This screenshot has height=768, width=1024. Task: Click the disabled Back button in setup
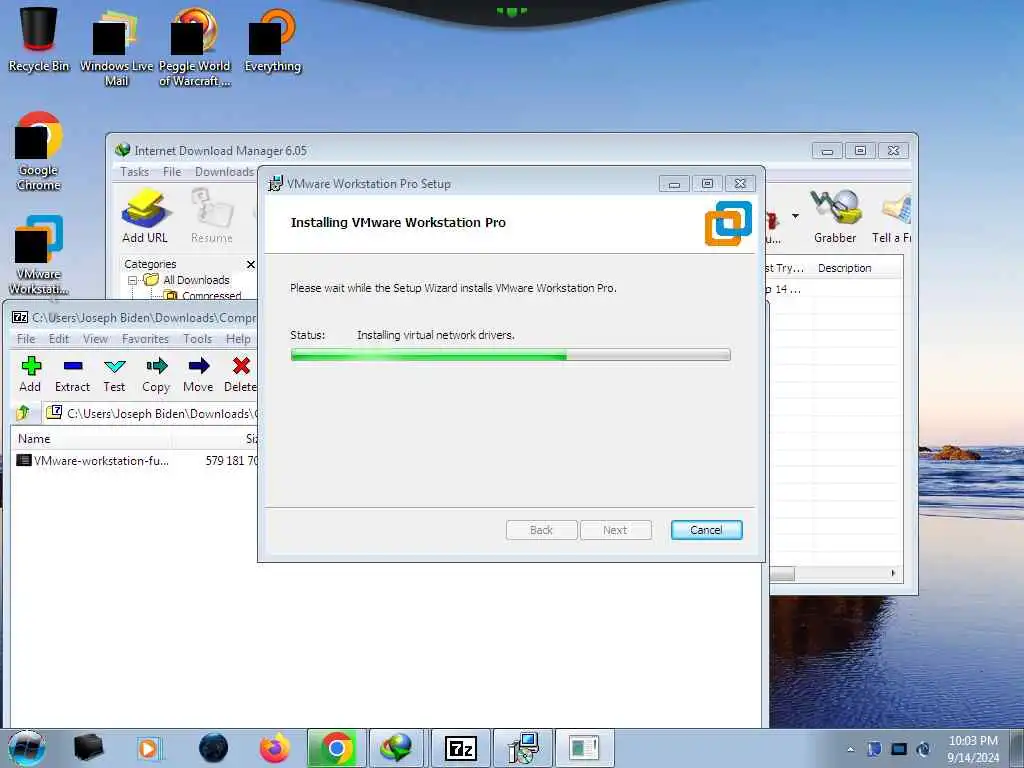[541, 530]
